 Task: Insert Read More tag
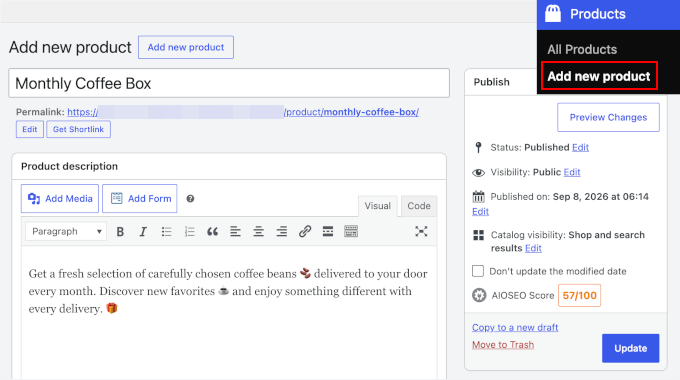(x=328, y=232)
